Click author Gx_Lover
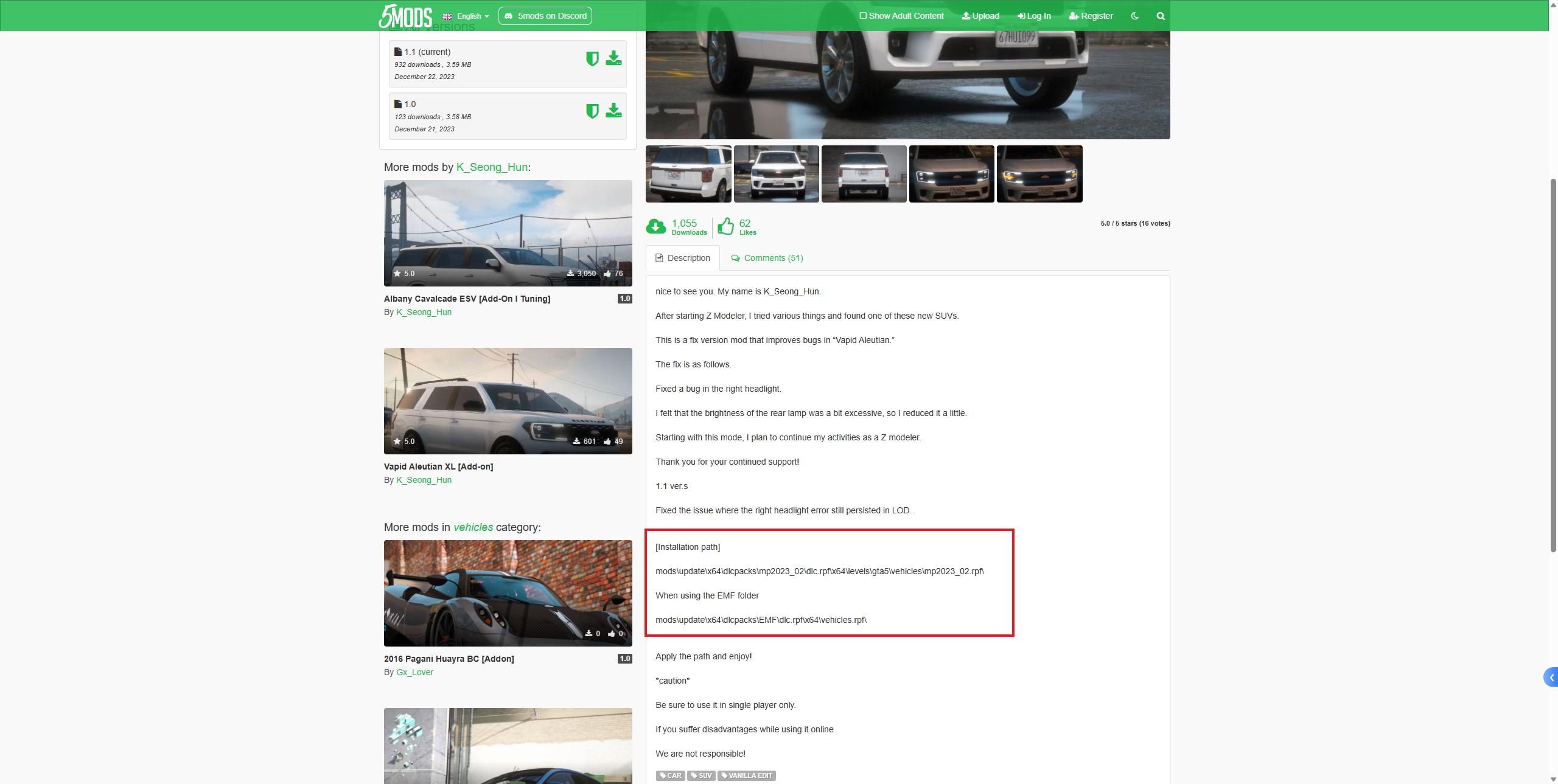 (414, 672)
